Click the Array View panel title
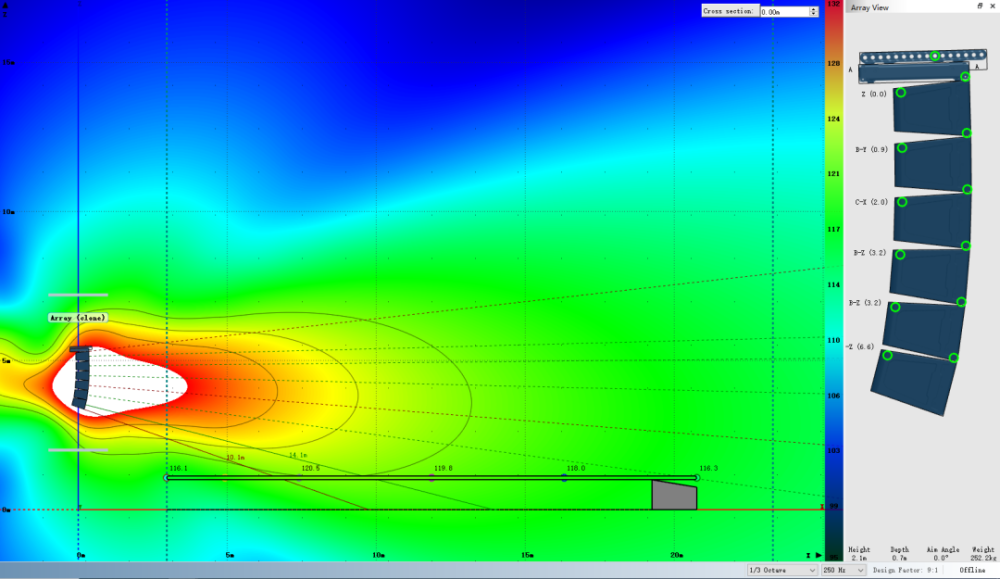 point(869,8)
